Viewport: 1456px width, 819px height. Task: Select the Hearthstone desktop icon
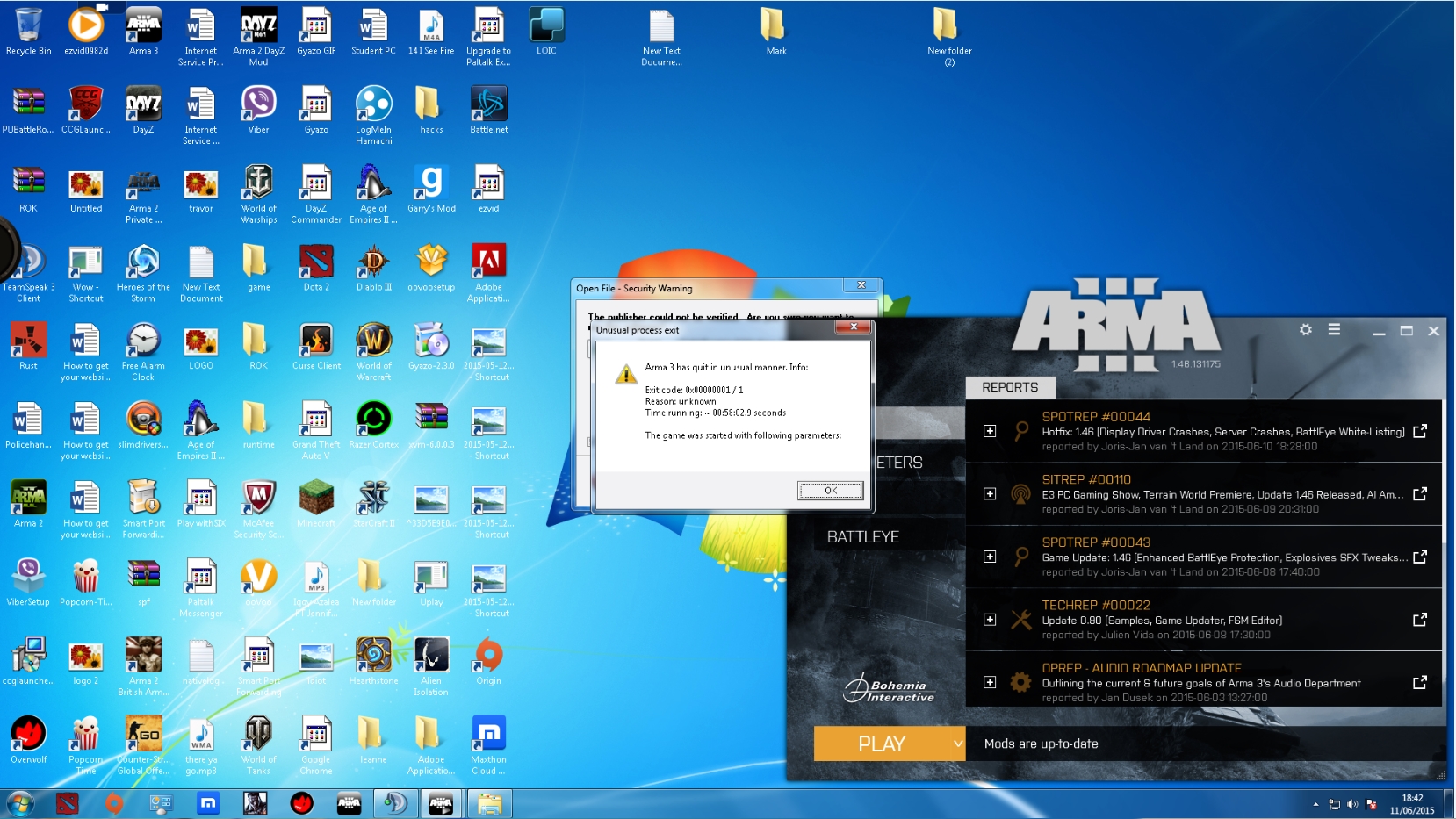coord(374,662)
